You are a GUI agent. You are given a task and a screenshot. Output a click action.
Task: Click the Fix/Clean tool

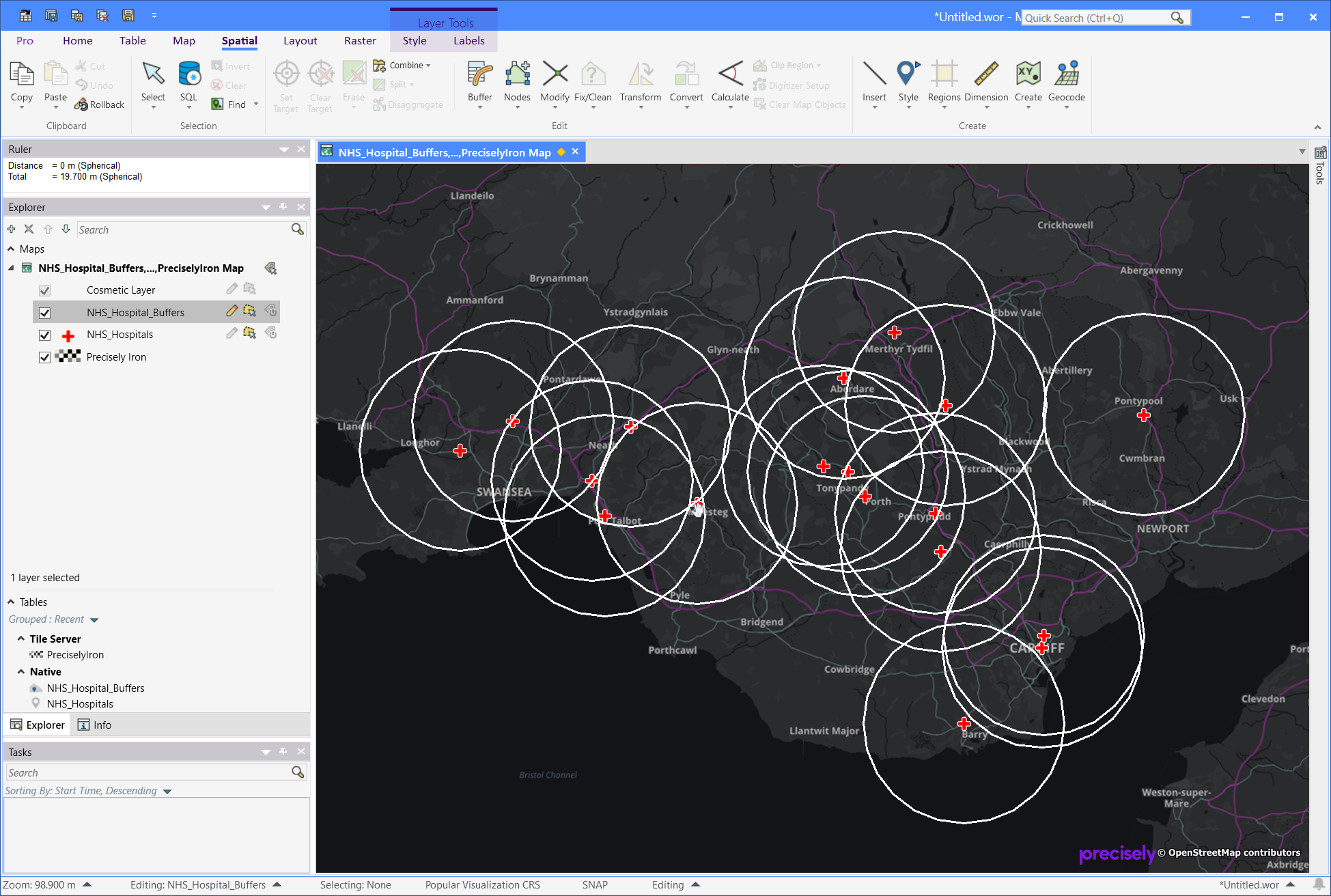(x=593, y=82)
